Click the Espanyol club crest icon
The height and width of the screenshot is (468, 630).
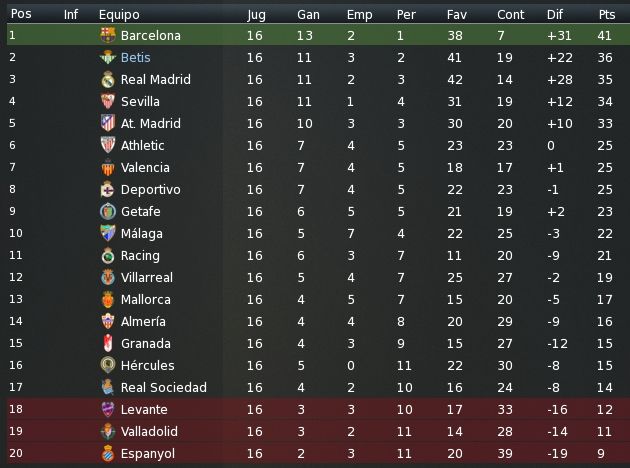(x=108, y=453)
